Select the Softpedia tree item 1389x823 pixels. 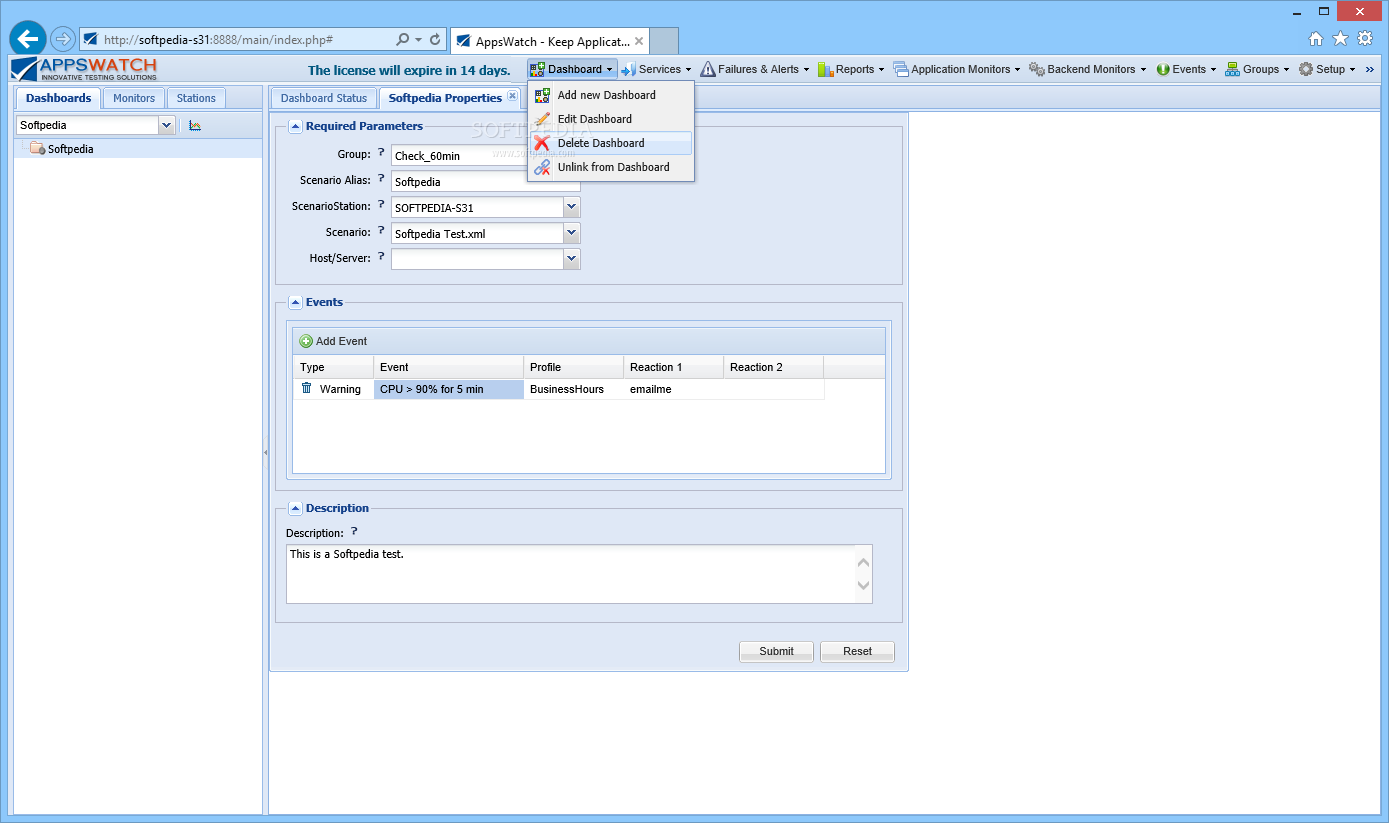click(138, 149)
